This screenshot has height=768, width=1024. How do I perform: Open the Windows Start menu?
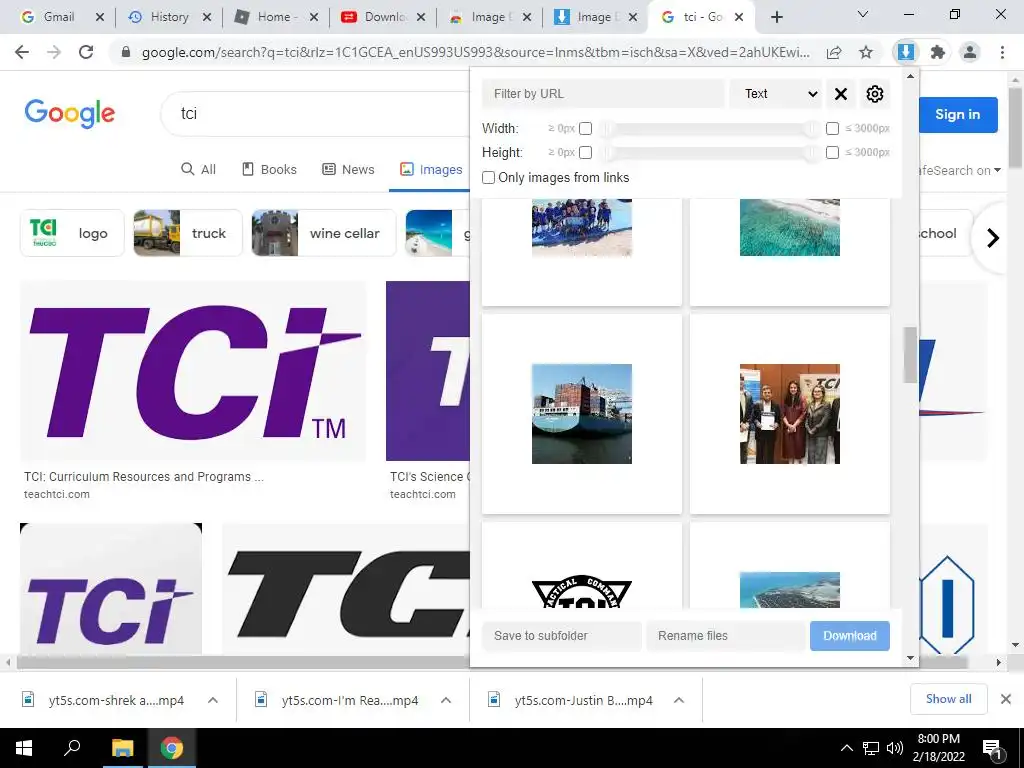click(24, 748)
